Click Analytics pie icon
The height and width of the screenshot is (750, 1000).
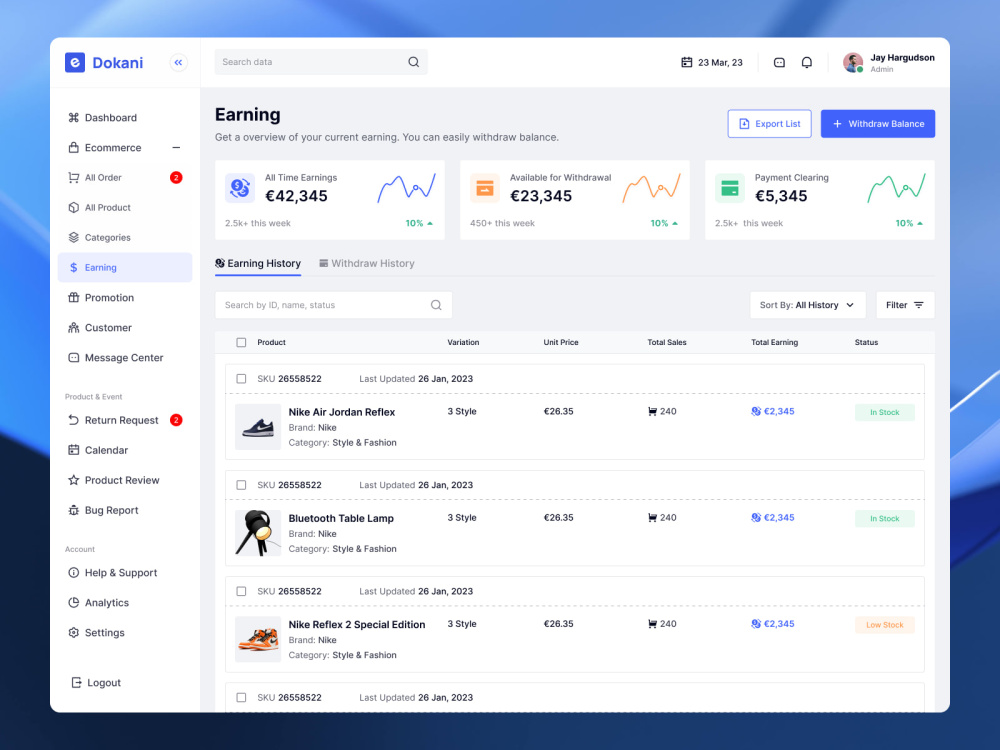pyautogui.click(x=73, y=602)
